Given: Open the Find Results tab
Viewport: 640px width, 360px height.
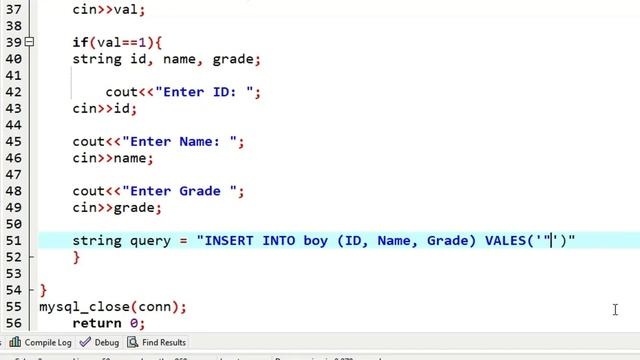Looking at the screenshot, I should (x=157, y=342).
